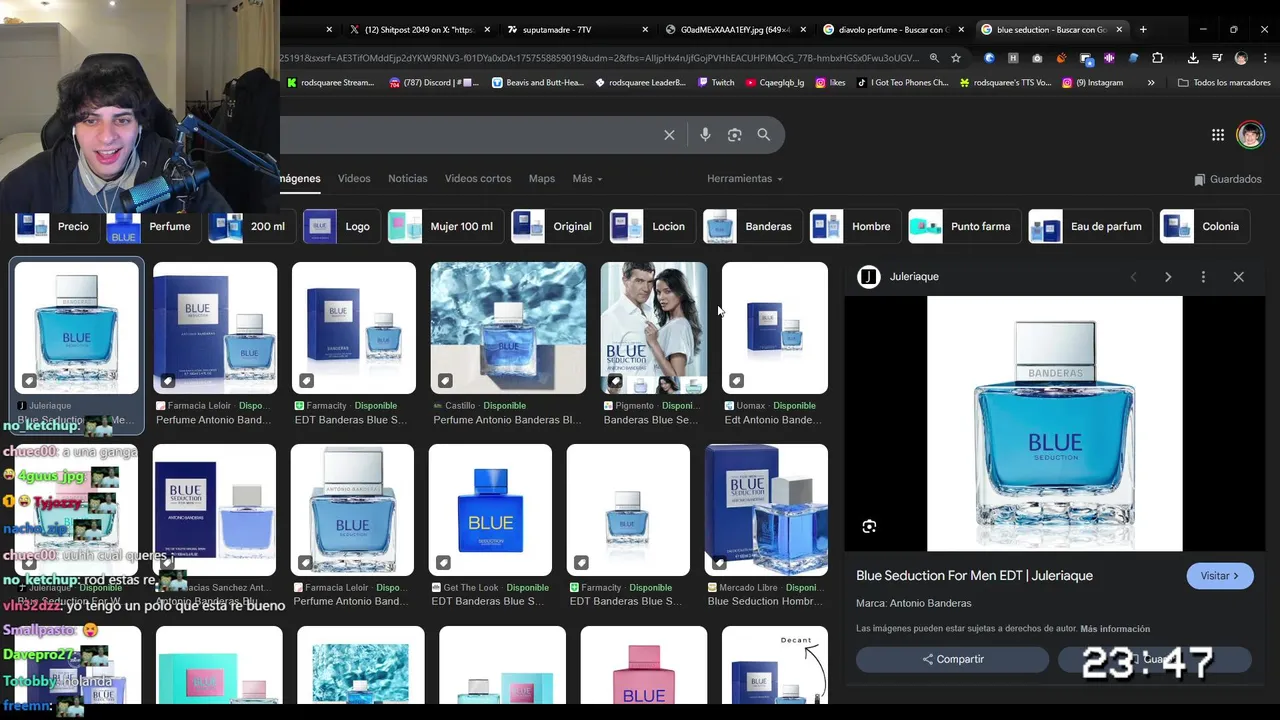Show the next image in preview panel
This screenshot has width=1280, height=720.
pos(1168,277)
